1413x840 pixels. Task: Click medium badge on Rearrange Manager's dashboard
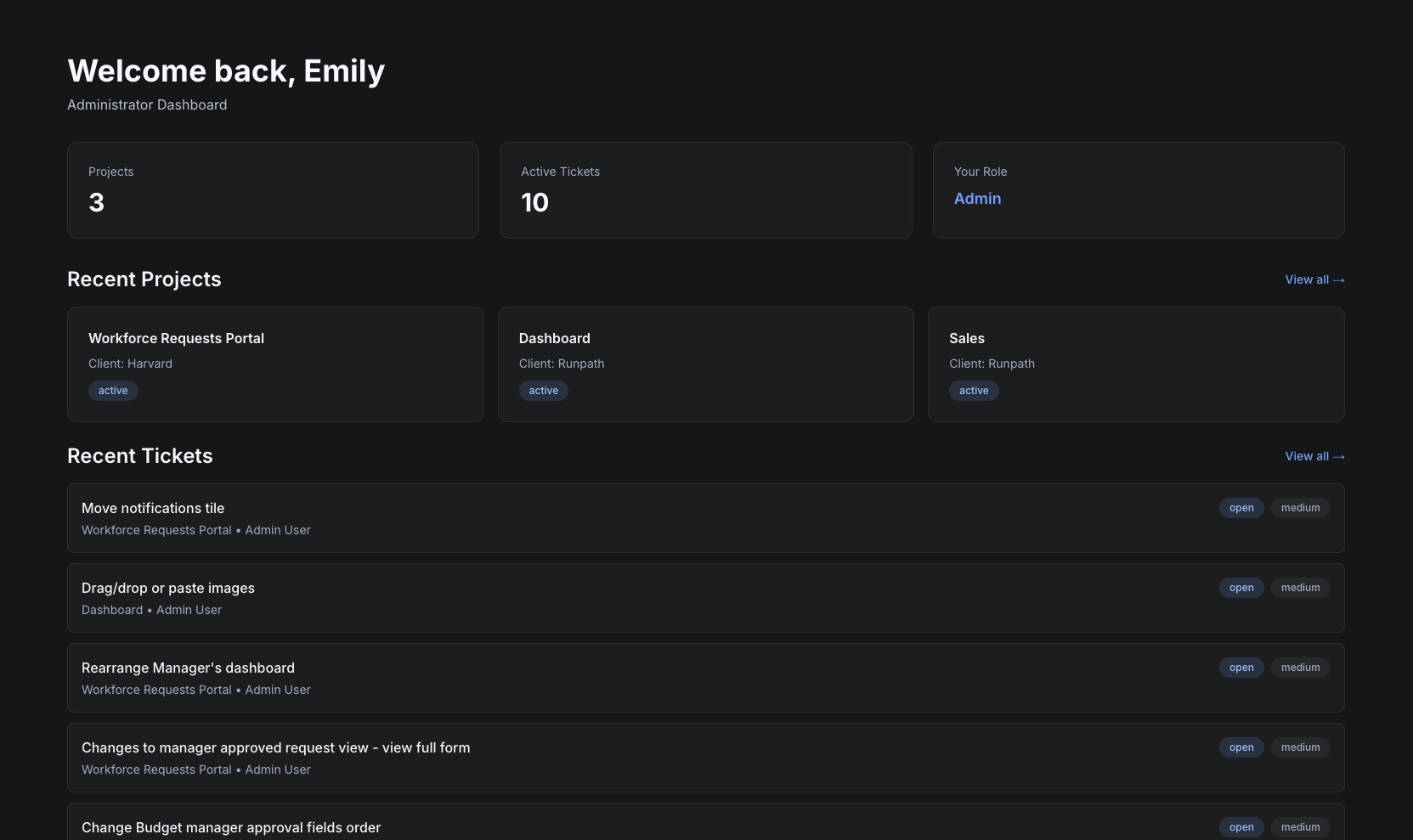click(1301, 668)
